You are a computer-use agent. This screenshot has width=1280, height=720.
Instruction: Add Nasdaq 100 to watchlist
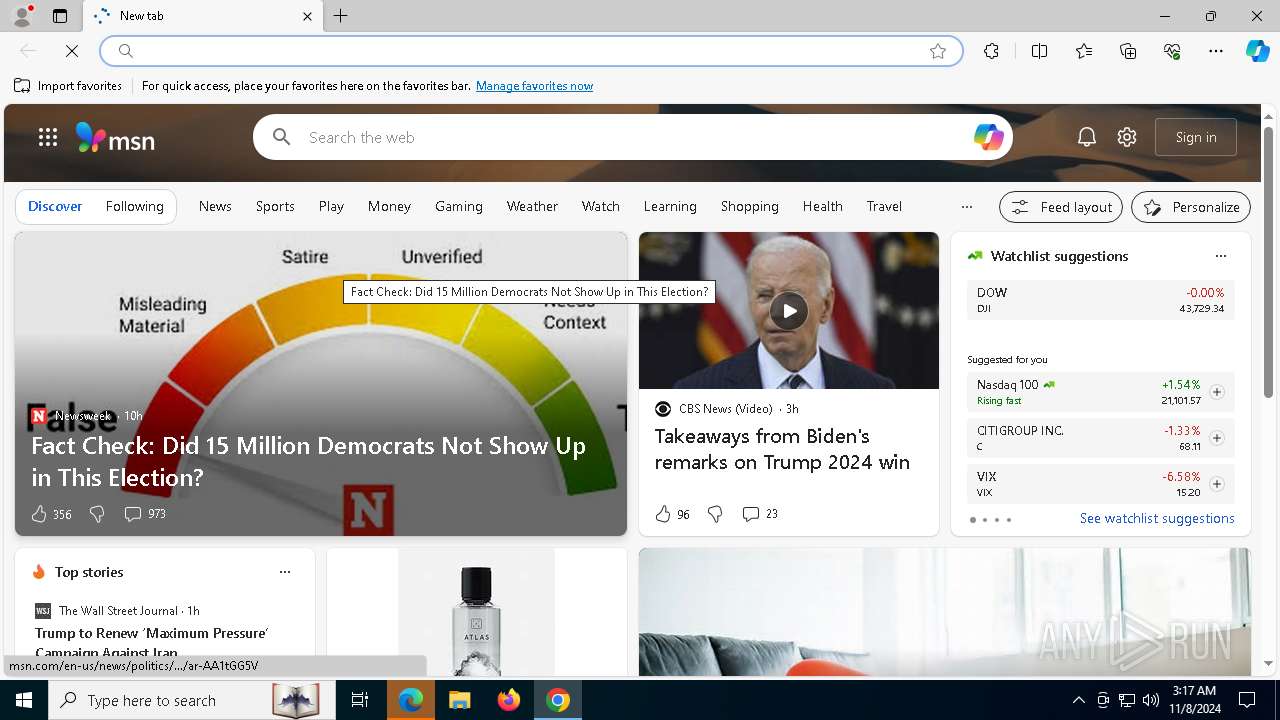pos(1216,392)
